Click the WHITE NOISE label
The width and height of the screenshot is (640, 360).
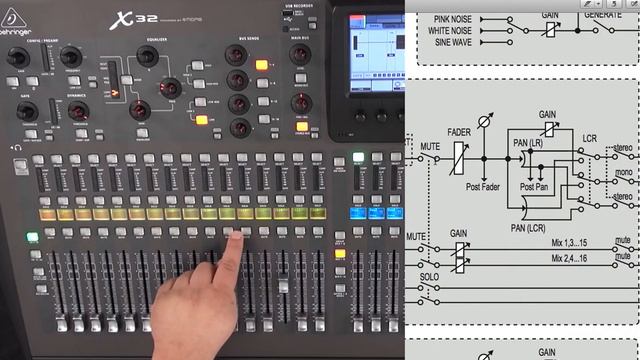click(450, 31)
